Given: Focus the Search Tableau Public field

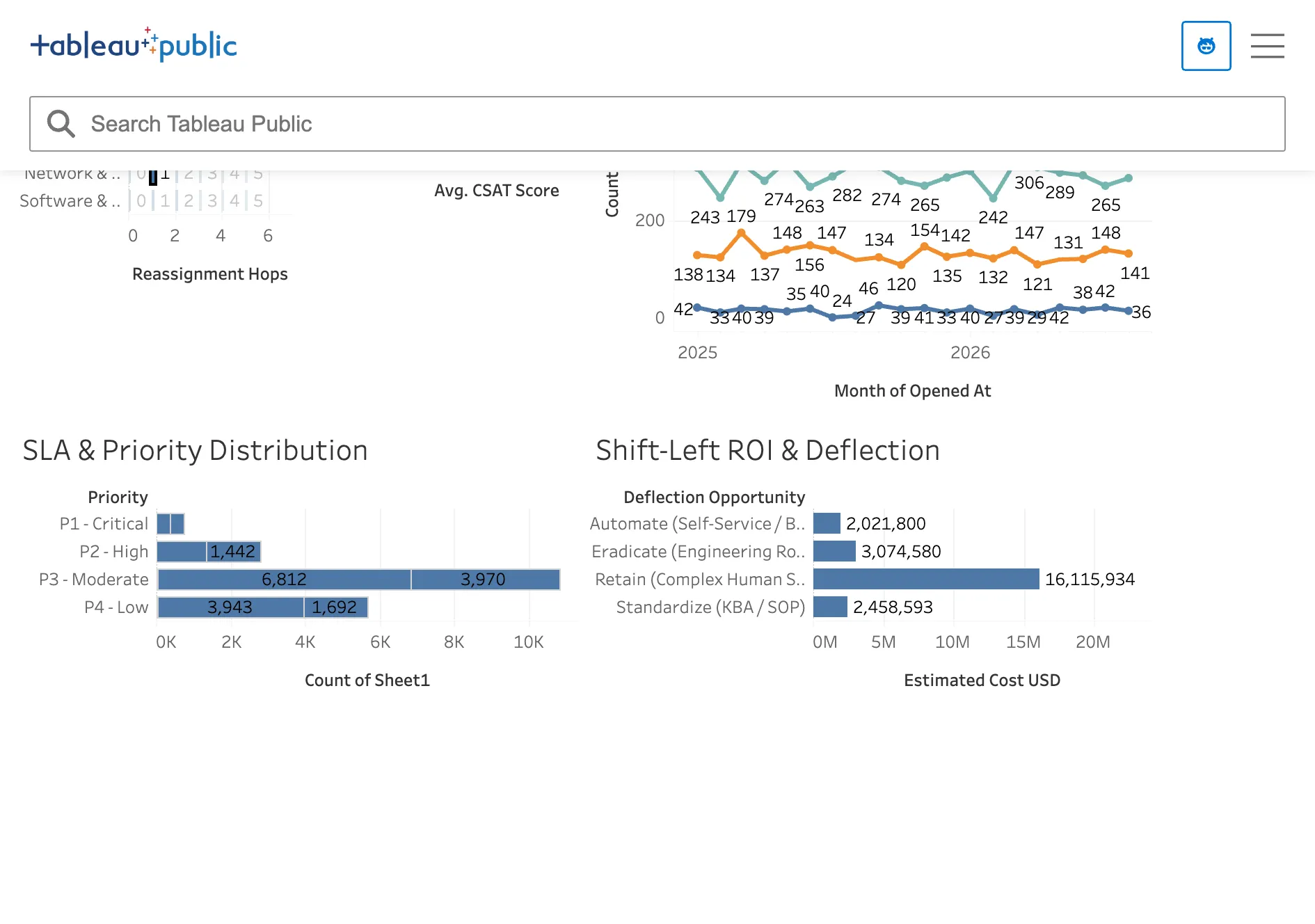Looking at the screenshot, I should pos(657,124).
